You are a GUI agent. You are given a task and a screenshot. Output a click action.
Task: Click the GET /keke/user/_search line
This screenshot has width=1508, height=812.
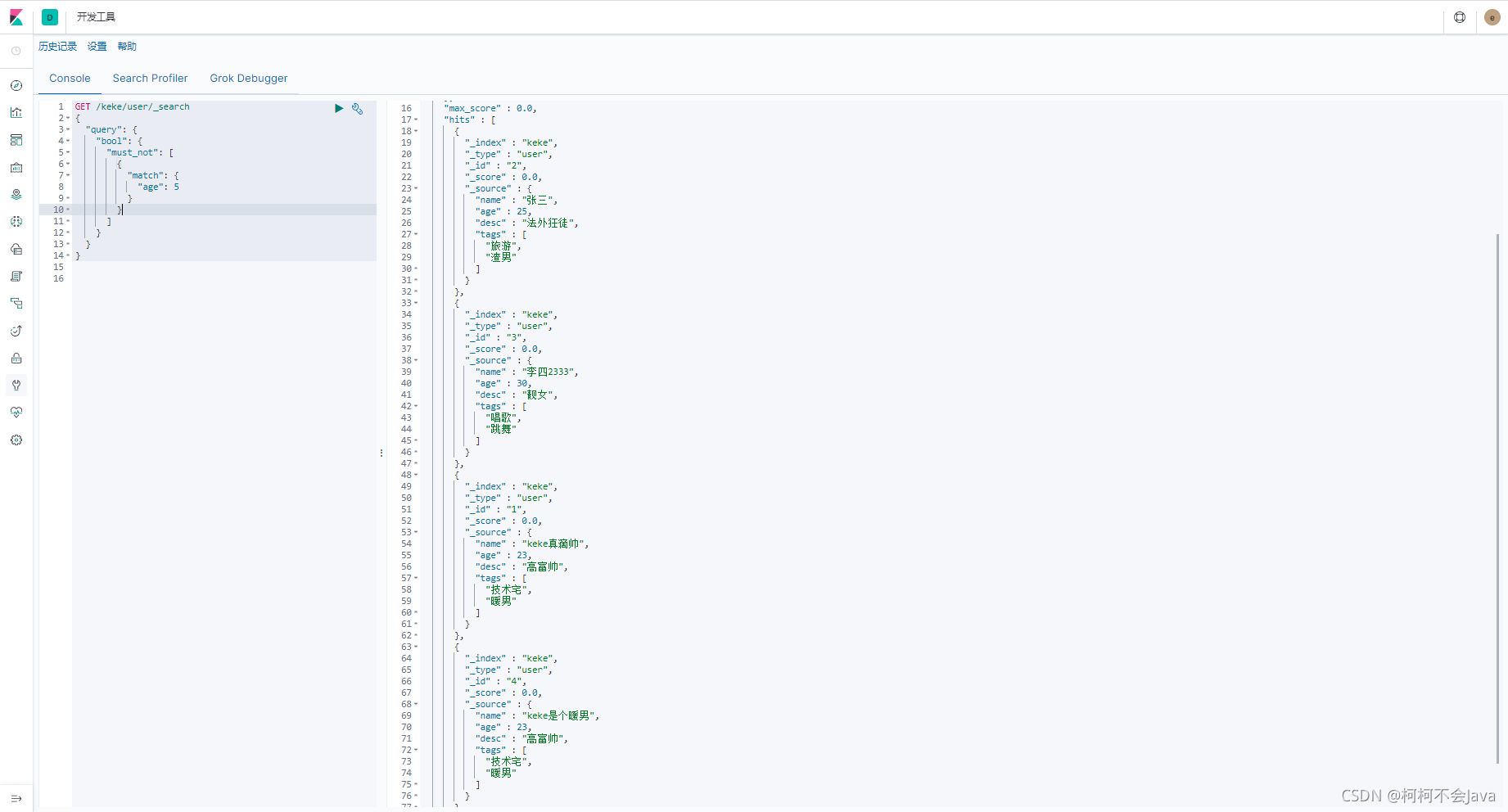coord(133,107)
